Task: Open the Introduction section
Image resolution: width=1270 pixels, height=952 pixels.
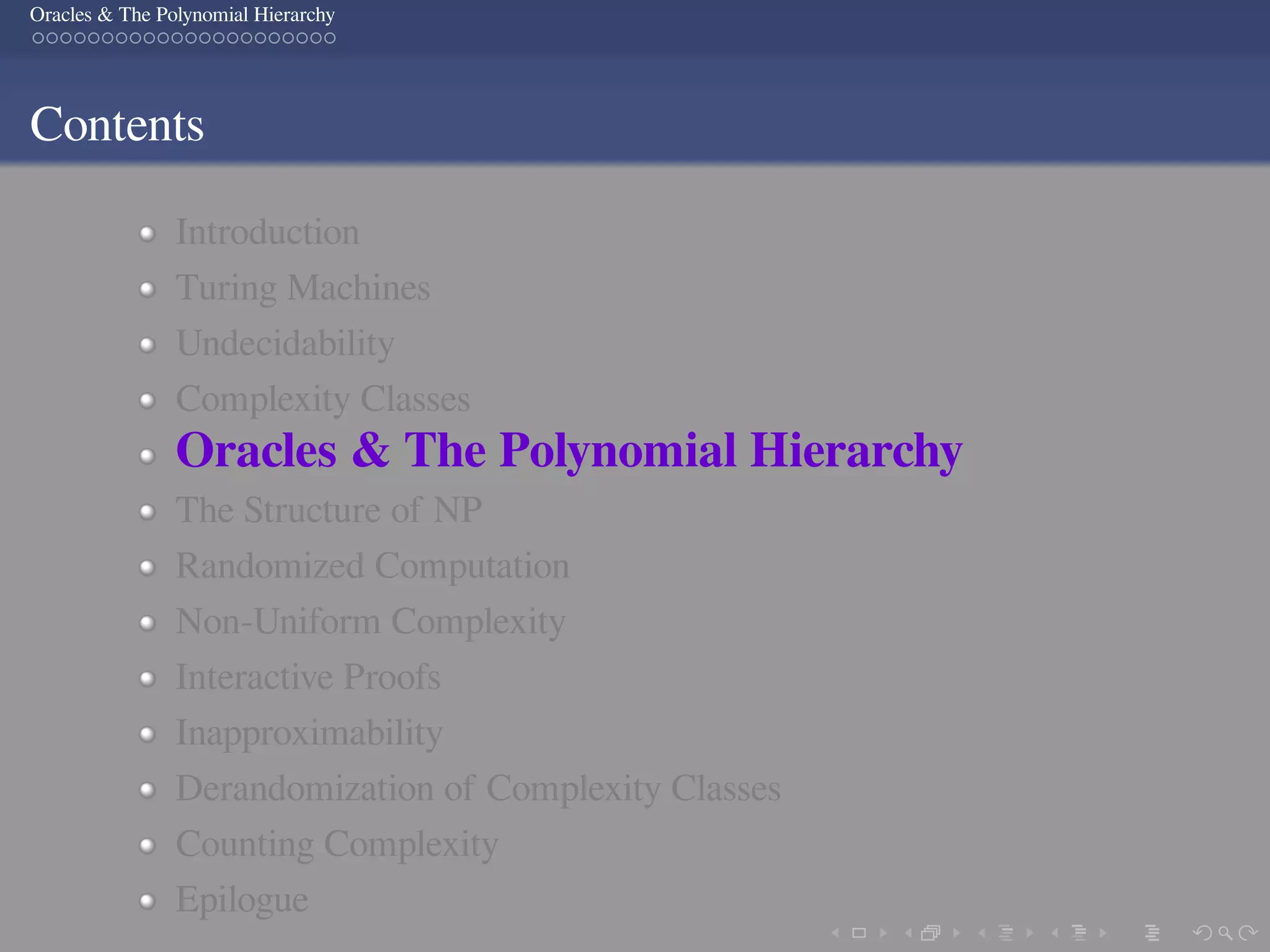Action: [x=267, y=232]
